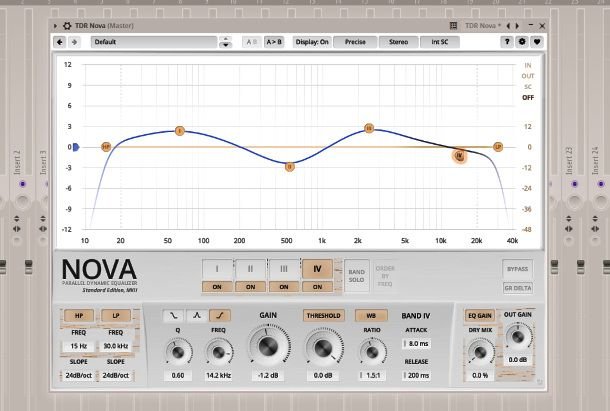Select band IV tab
This screenshot has width=610, height=411.
tap(317, 269)
